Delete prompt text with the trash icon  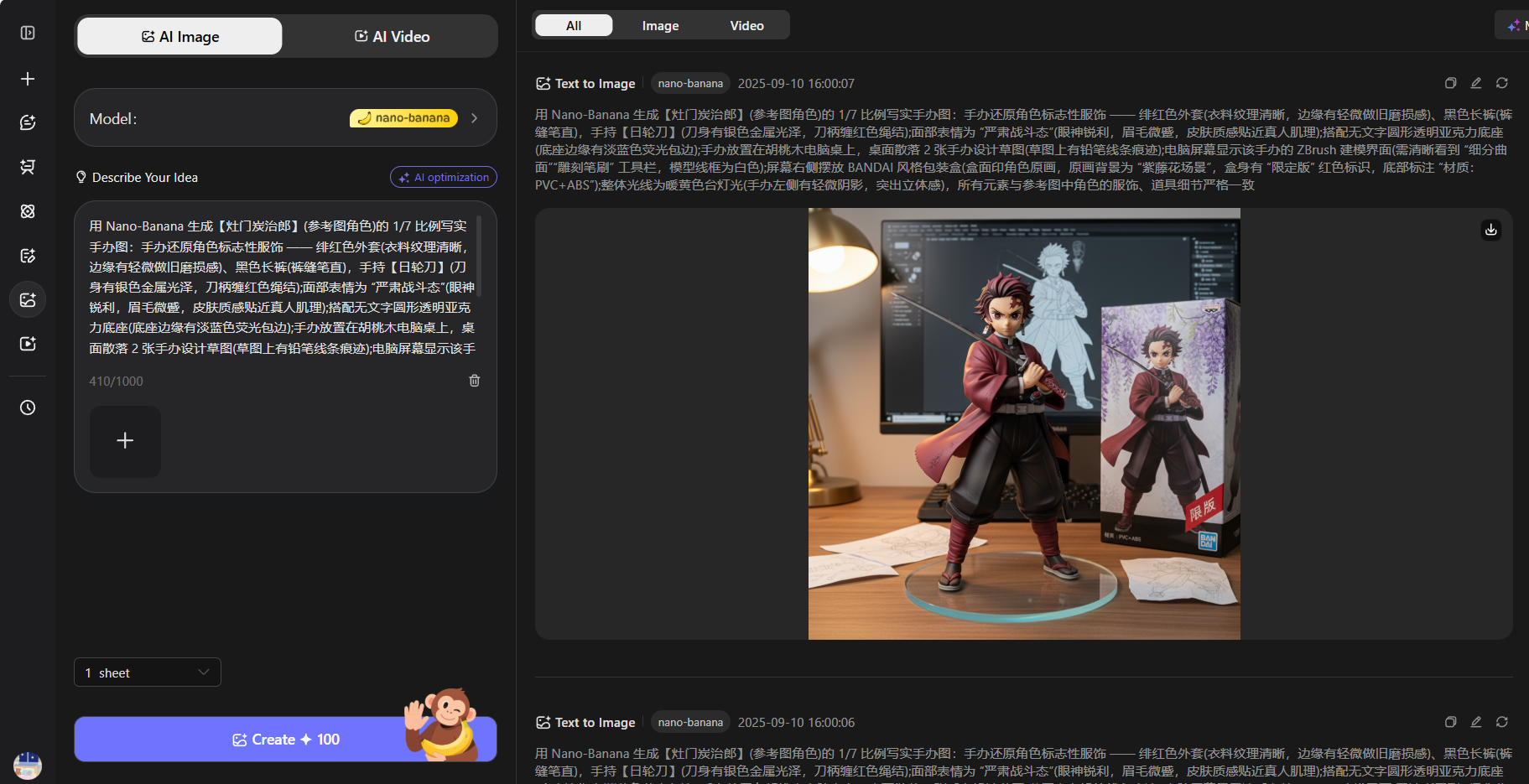pyautogui.click(x=475, y=381)
